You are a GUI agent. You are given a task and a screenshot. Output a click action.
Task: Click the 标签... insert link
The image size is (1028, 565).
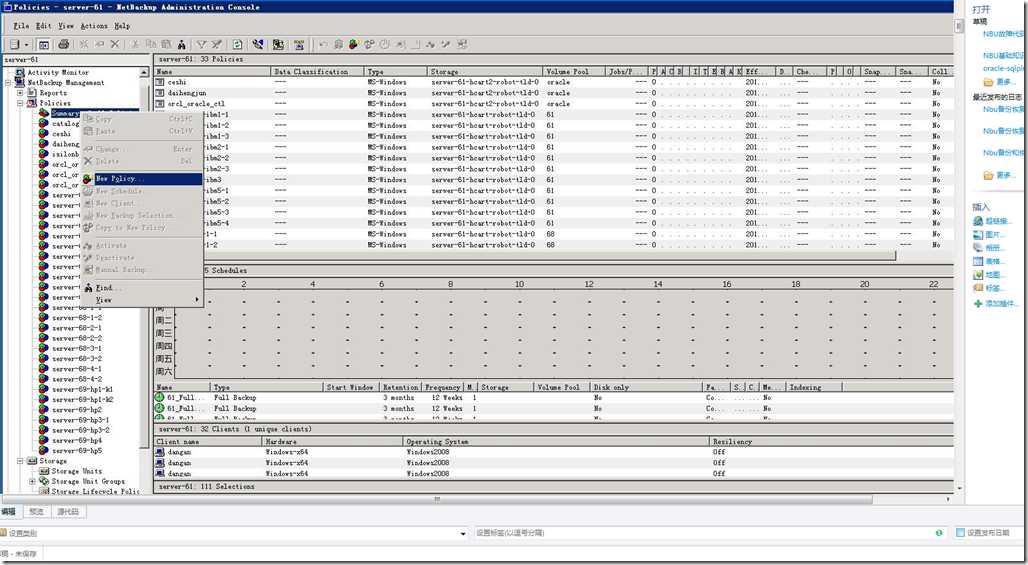[995, 288]
